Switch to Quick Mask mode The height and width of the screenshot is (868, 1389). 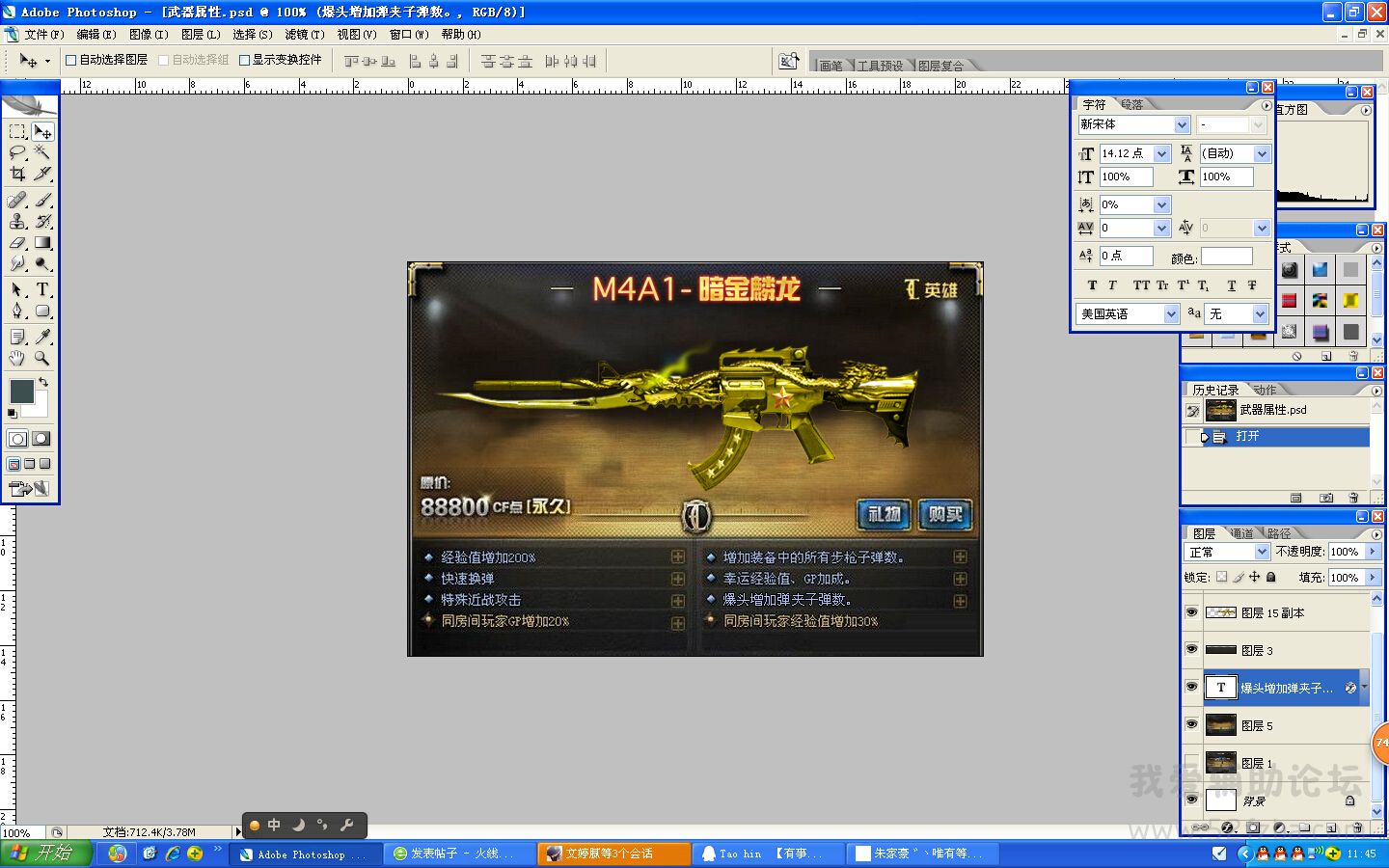click(x=41, y=439)
